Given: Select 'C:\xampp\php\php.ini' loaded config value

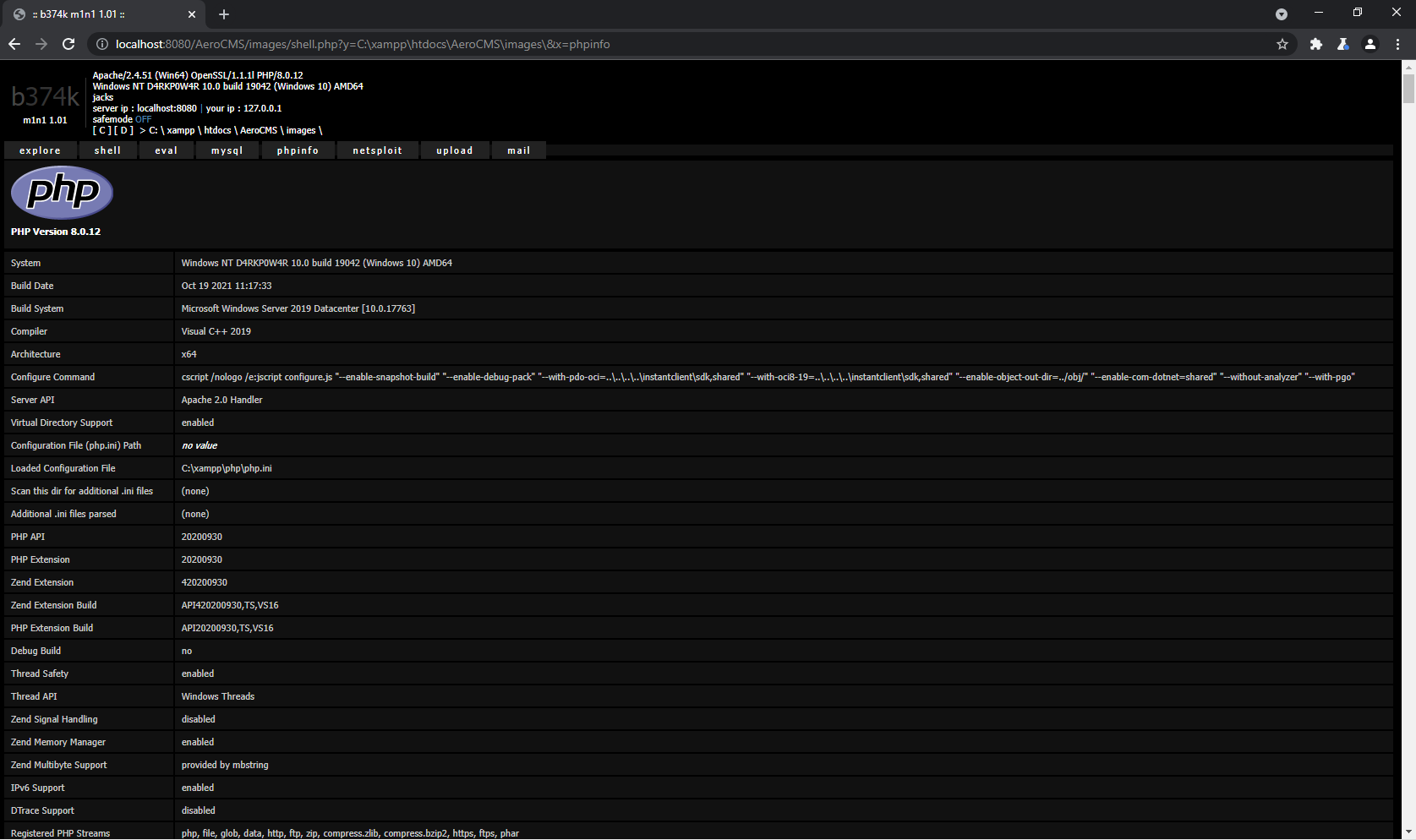Looking at the screenshot, I should [x=227, y=468].
